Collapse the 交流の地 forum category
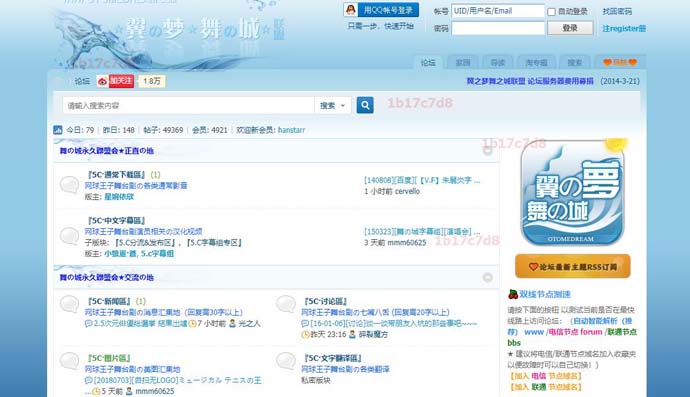 tap(487, 277)
